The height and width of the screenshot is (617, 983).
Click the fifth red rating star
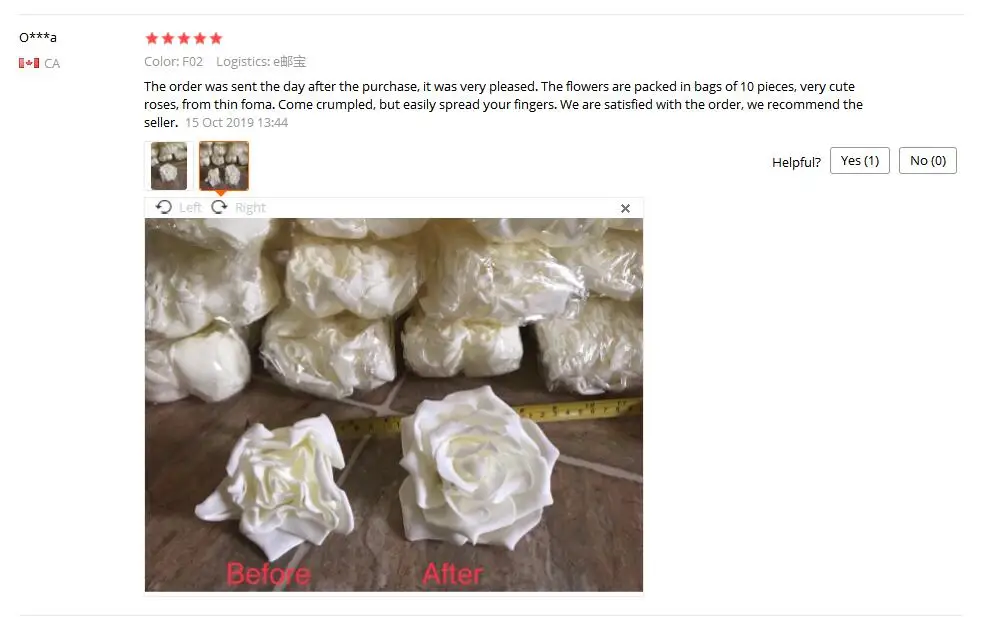(x=216, y=38)
